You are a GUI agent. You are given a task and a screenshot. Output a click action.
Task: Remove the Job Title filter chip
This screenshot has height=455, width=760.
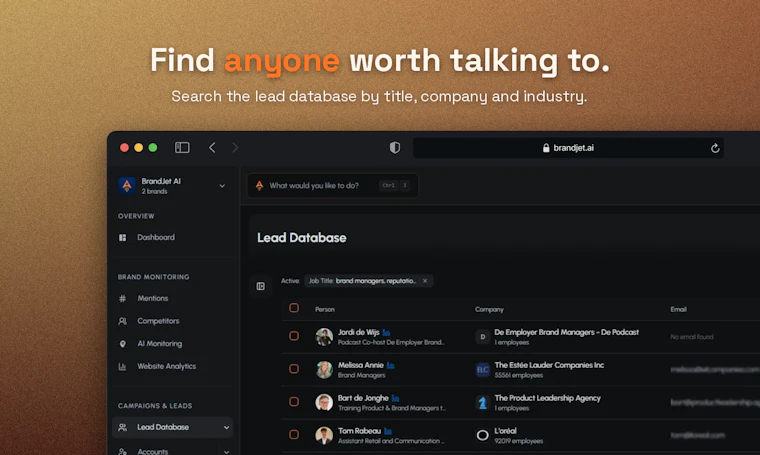[x=425, y=281]
